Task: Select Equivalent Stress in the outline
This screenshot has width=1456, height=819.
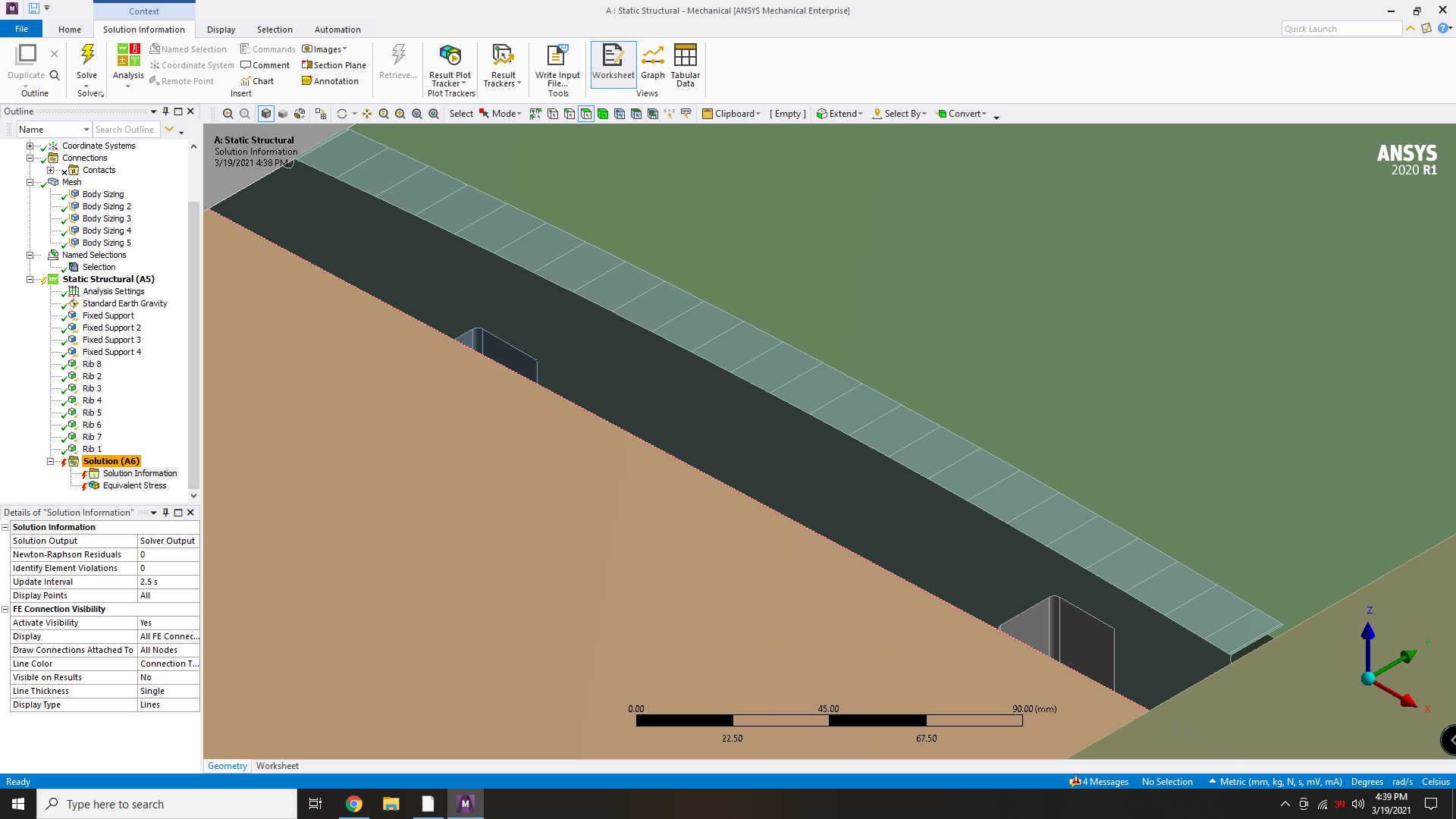Action: click(x=134, y=485)
